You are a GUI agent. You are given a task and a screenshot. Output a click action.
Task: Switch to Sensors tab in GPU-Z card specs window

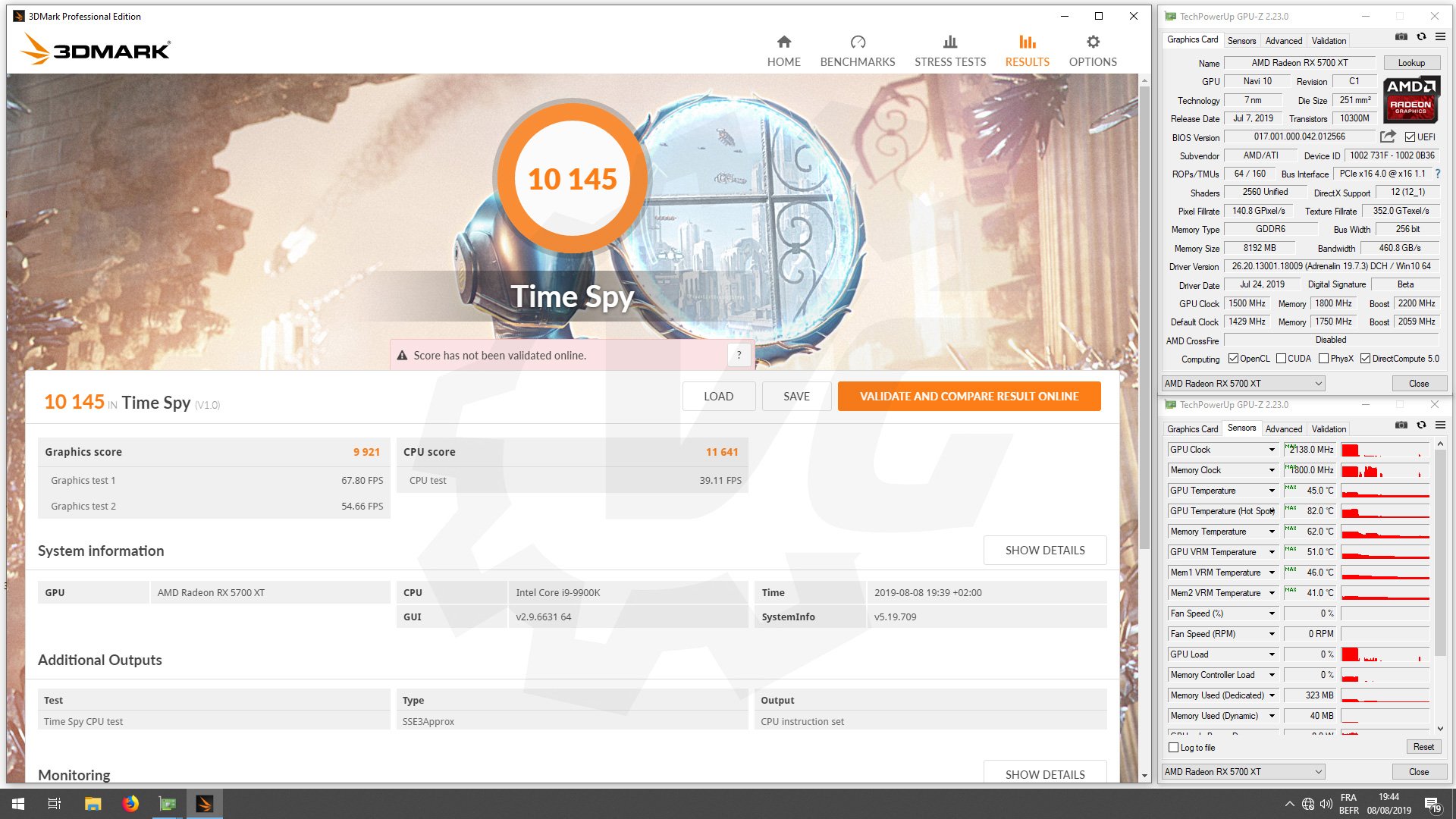[1241, 41]
